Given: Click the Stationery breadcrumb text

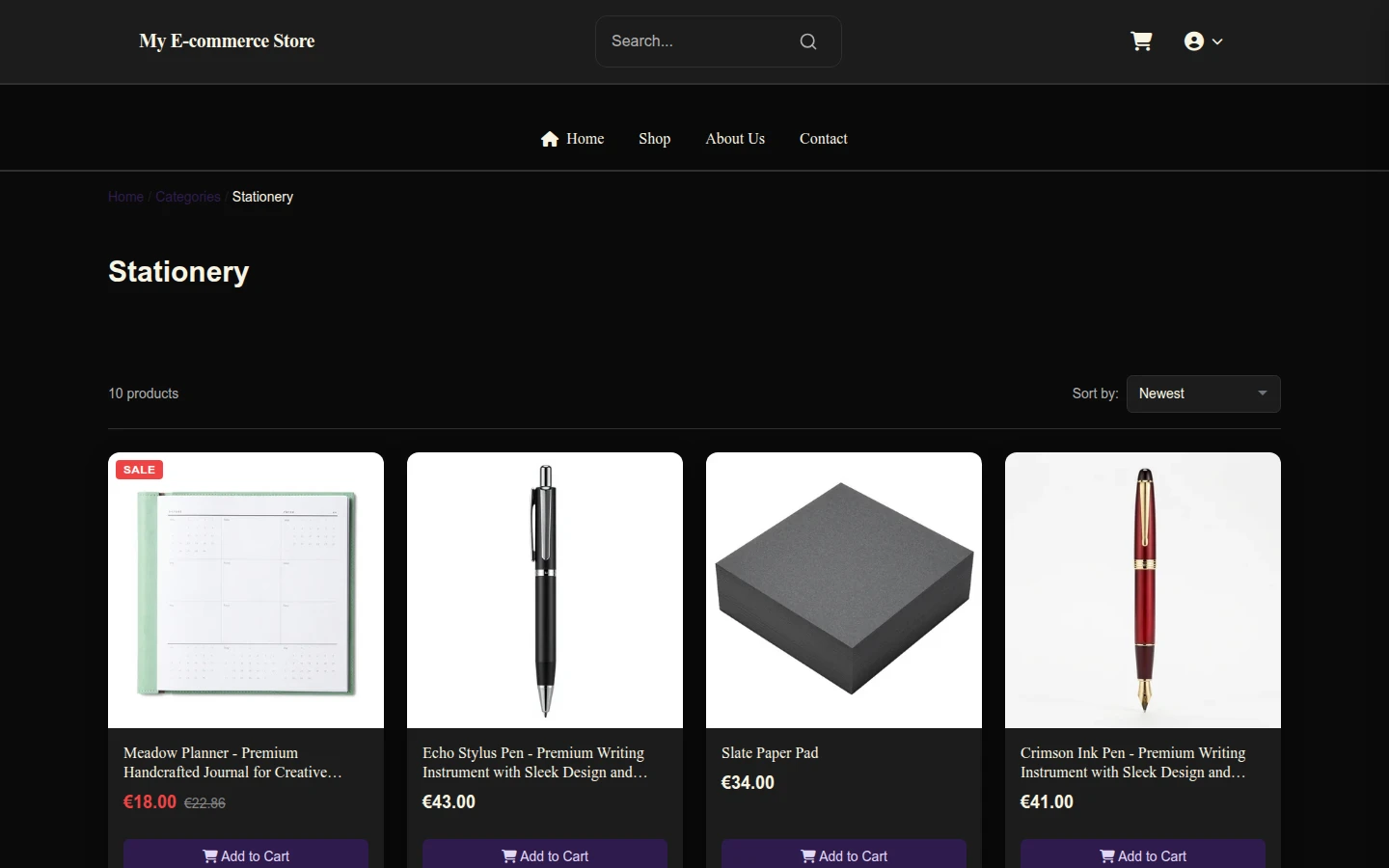Looking at the screenshot, I should coord(262,197).
